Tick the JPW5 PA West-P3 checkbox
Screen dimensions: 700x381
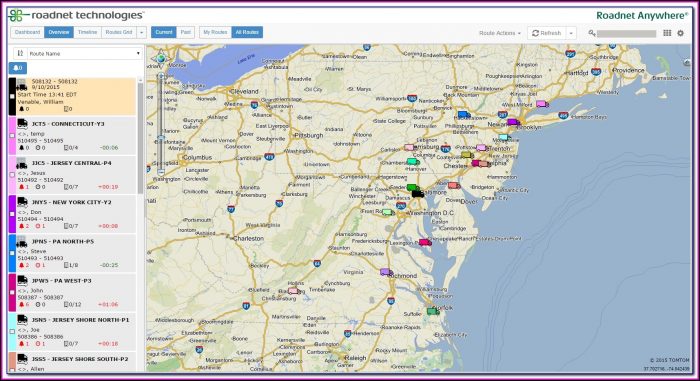(12, 293)
